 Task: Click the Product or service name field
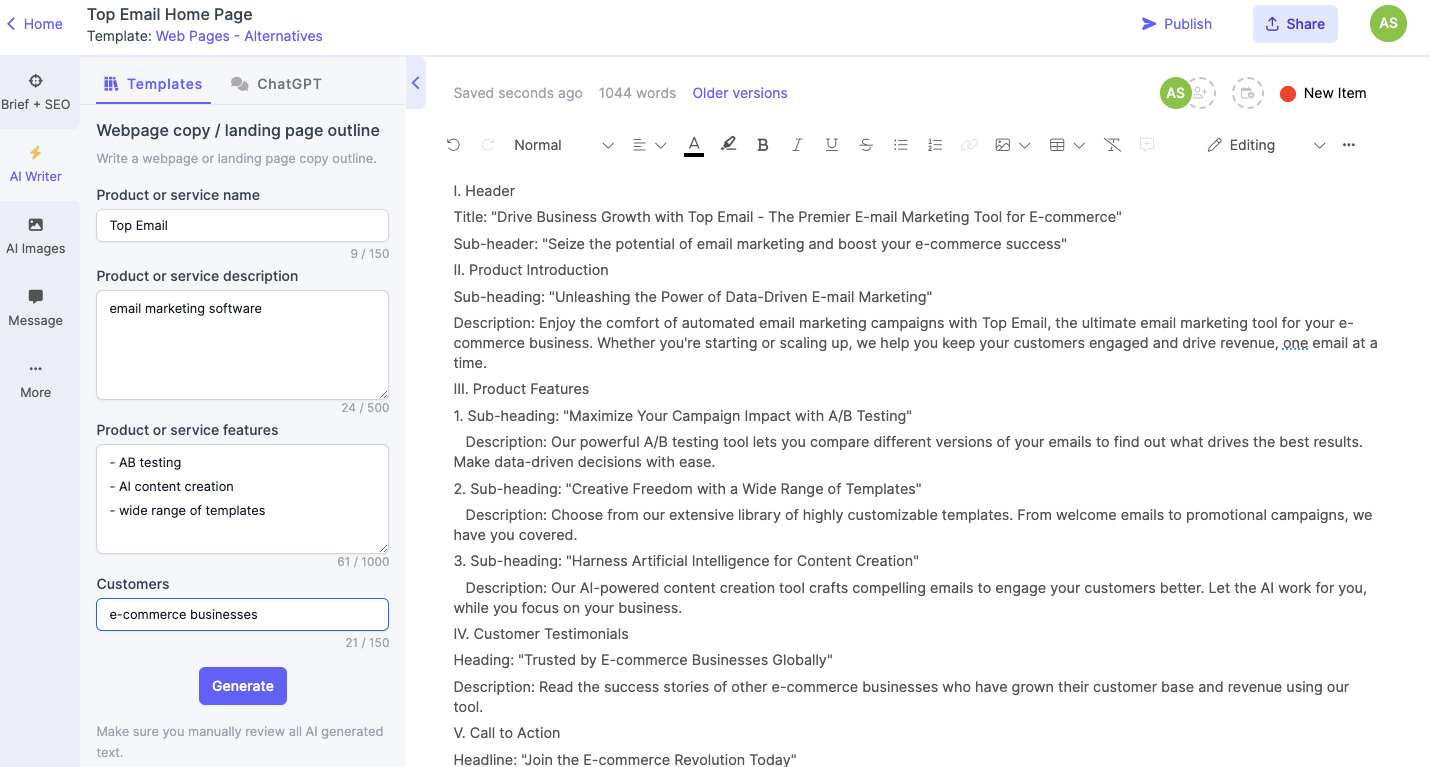tap(242, 225)
